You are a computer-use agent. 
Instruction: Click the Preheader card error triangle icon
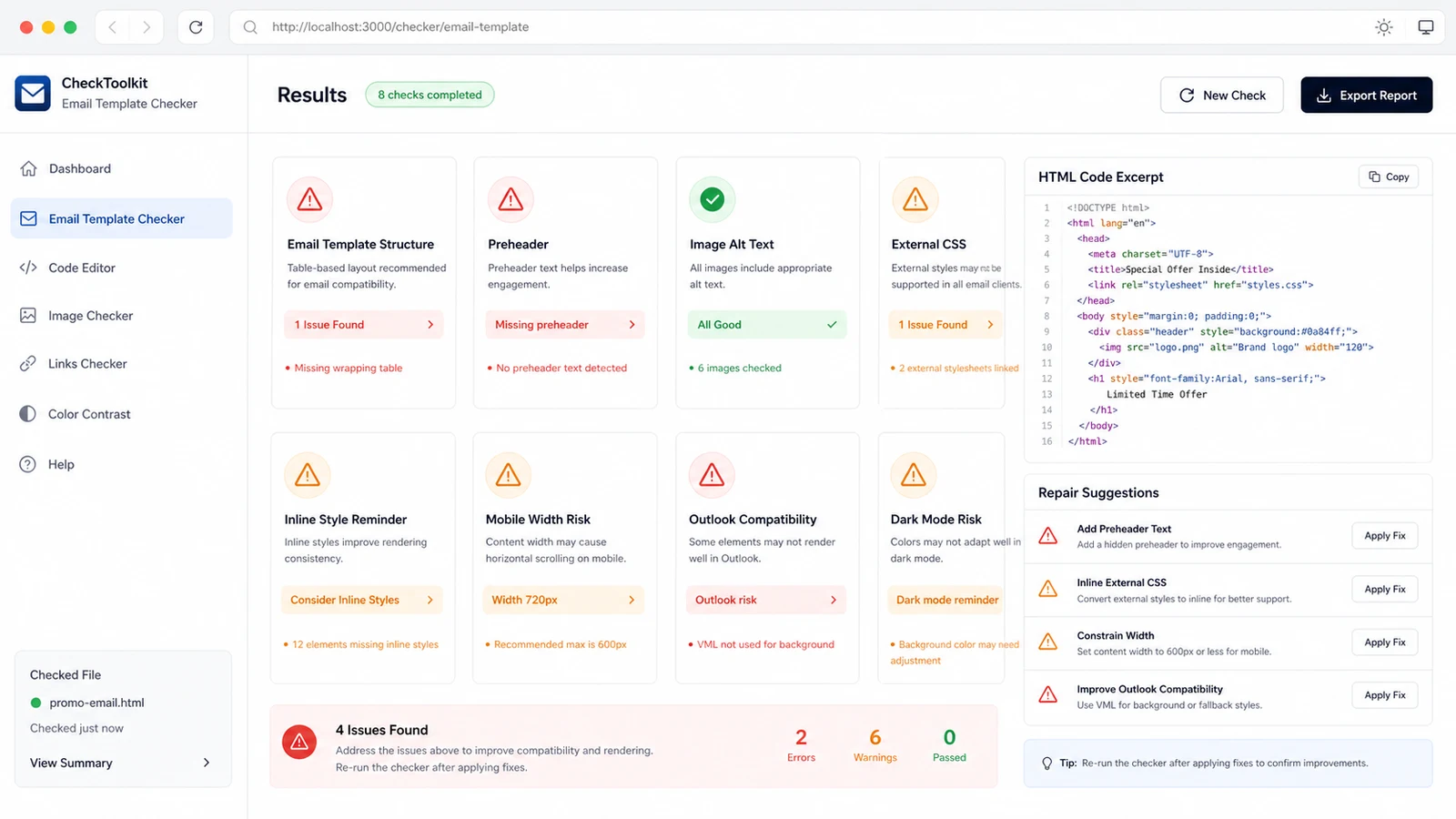coord(511,199)
